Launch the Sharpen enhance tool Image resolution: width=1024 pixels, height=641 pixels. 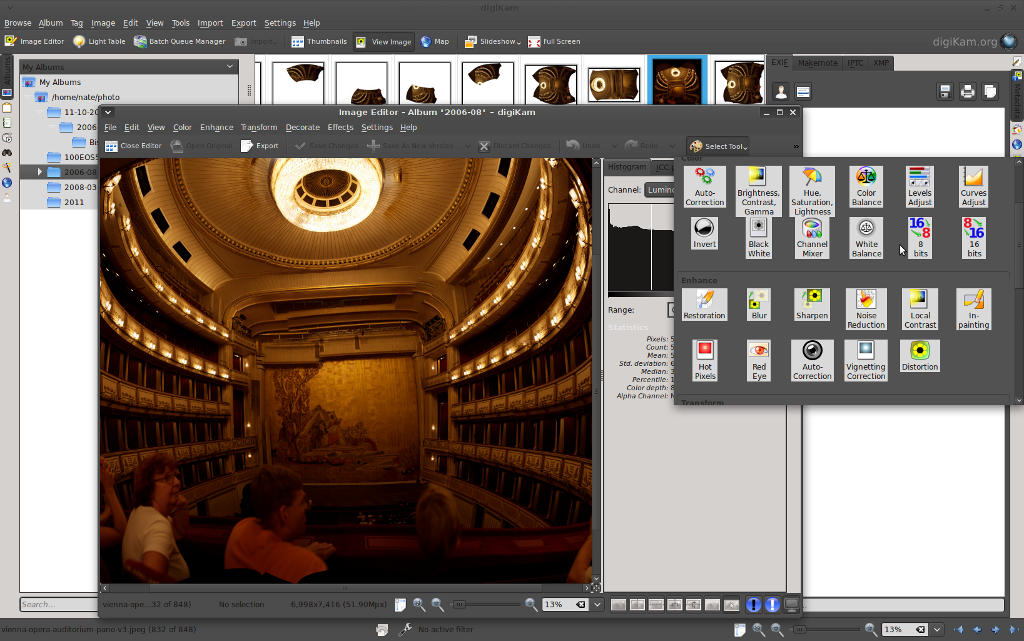click(x=811, y=305)
